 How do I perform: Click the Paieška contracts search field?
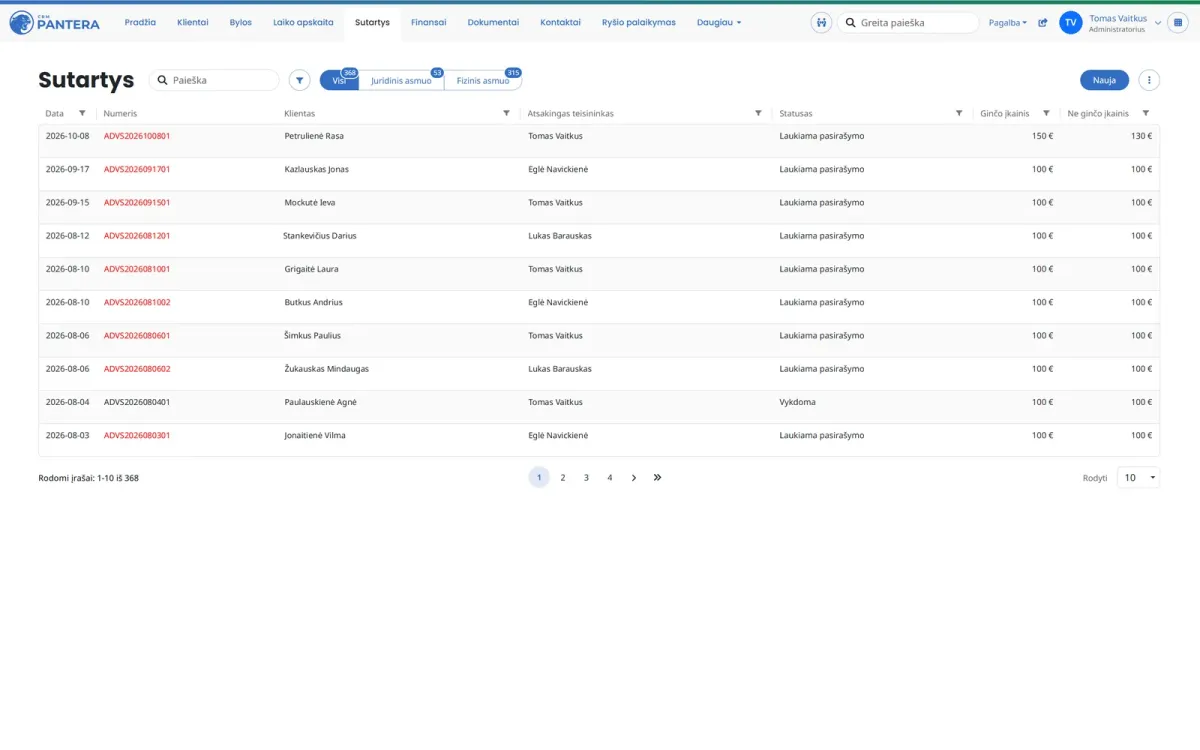click(x=214, y=80)
